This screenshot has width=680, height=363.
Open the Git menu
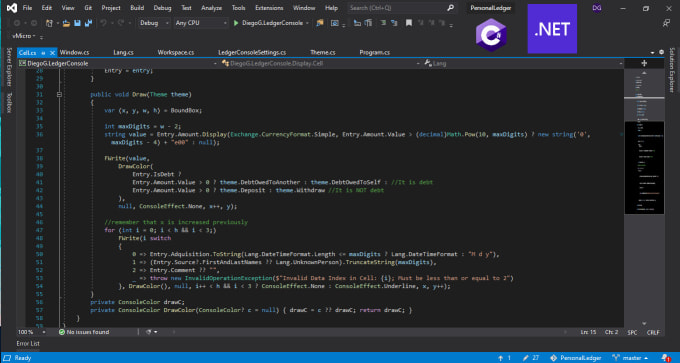coord(88,8)
